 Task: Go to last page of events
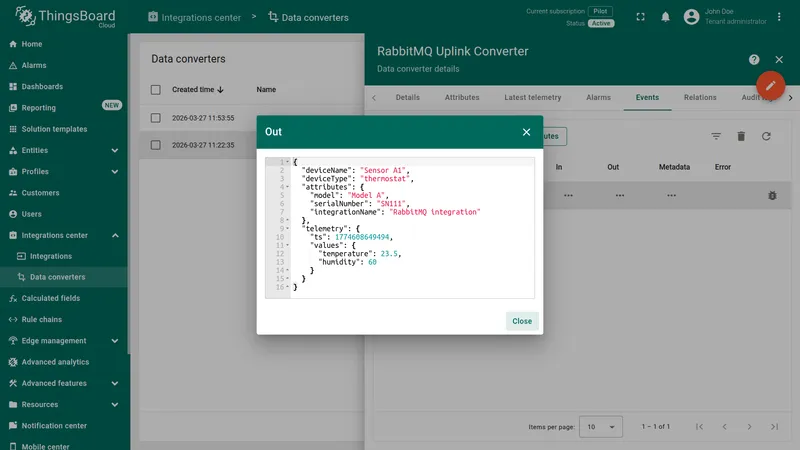pos(774,427)
